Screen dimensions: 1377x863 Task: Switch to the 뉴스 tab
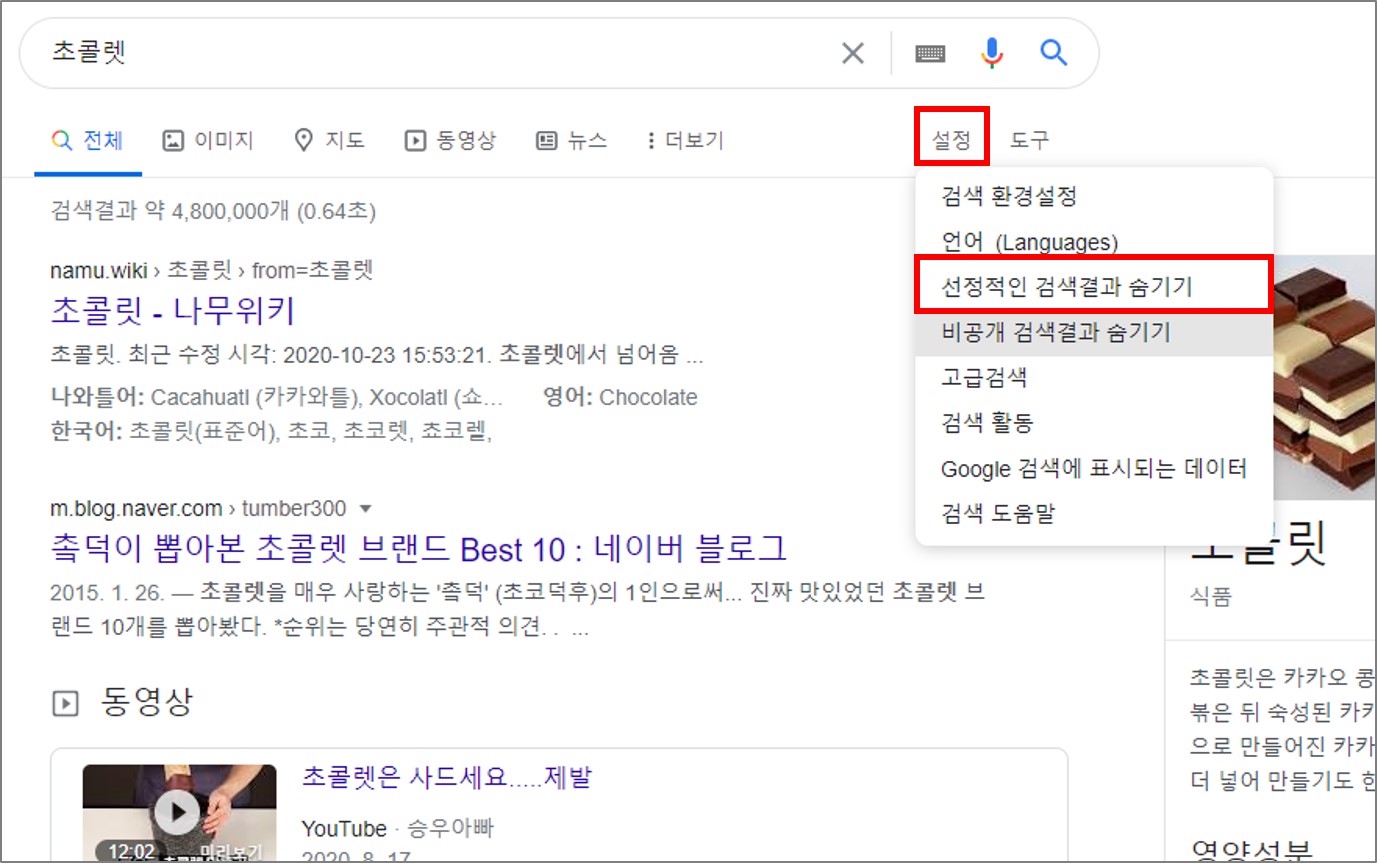click(x=571, y=141)
